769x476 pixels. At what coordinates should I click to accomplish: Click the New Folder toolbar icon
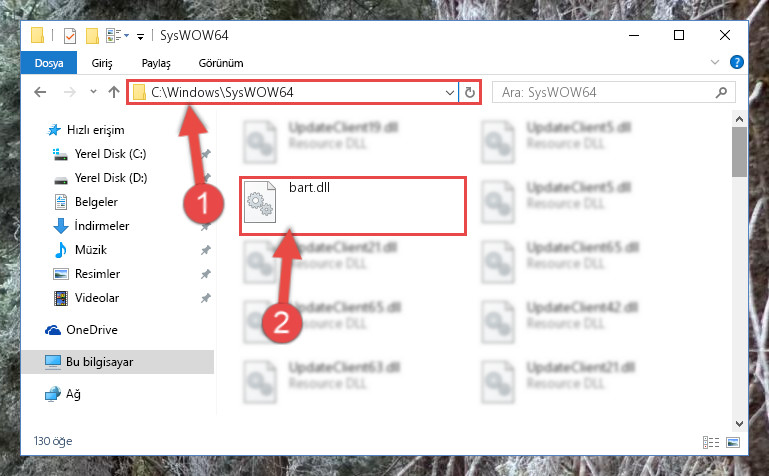click(x=92, y=36)
